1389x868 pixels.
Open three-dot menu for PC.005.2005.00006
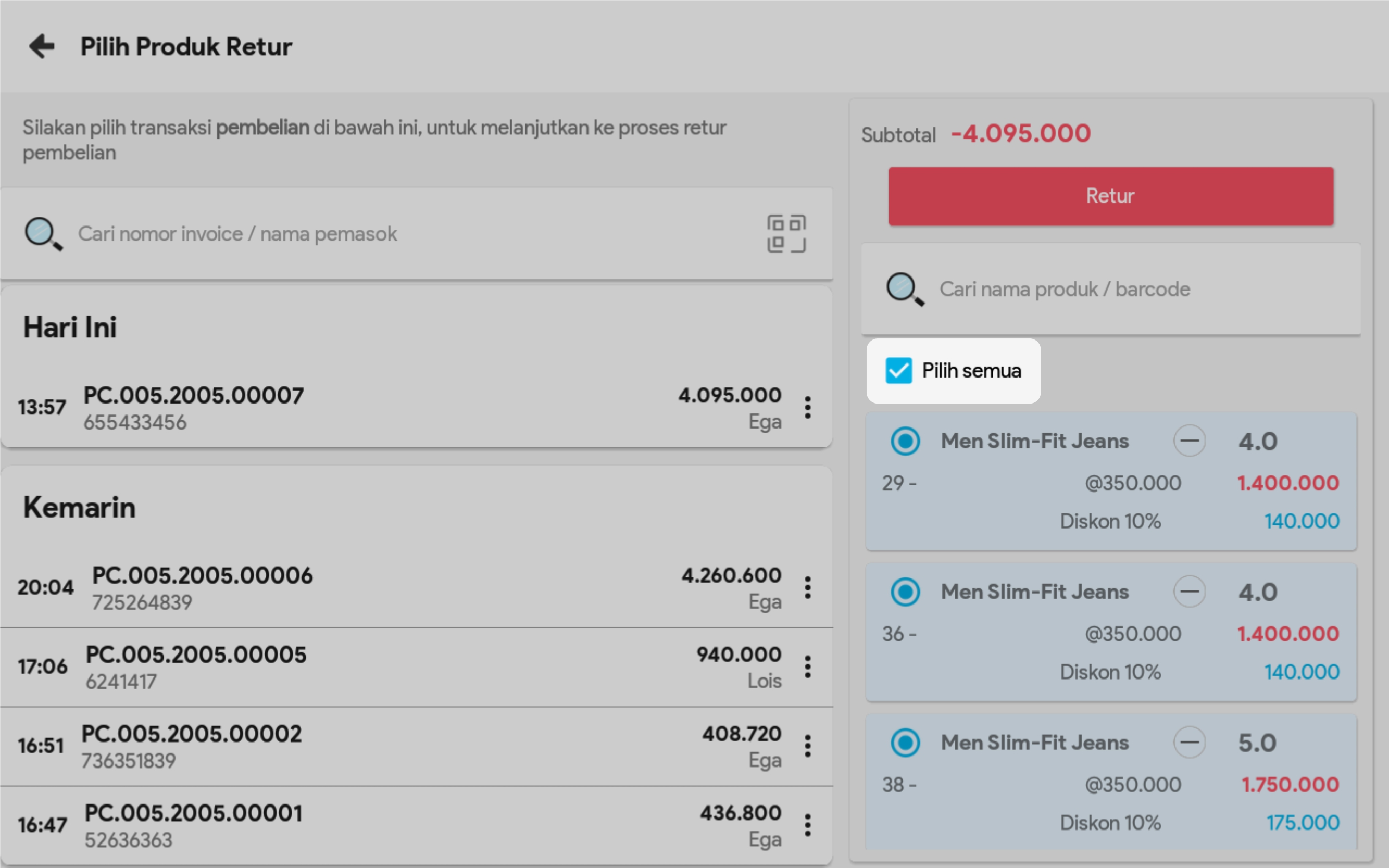[807, 588]
